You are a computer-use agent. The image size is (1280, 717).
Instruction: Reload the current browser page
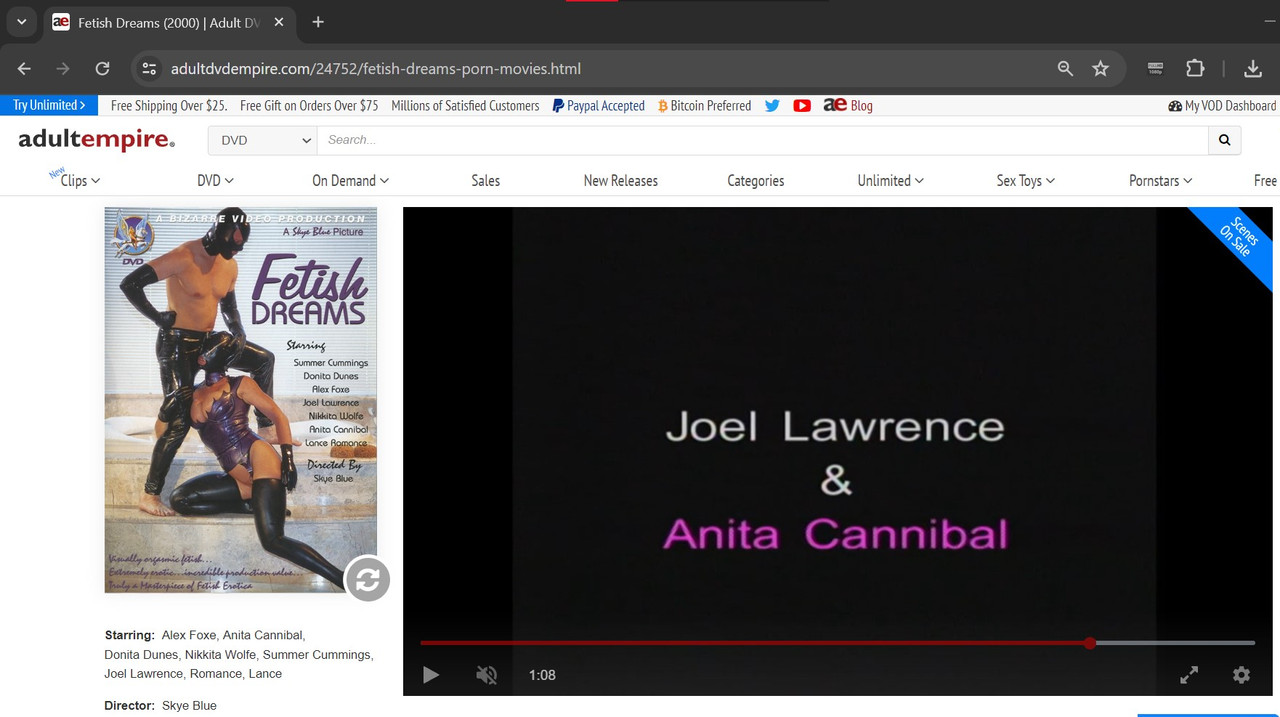point(102,69)
